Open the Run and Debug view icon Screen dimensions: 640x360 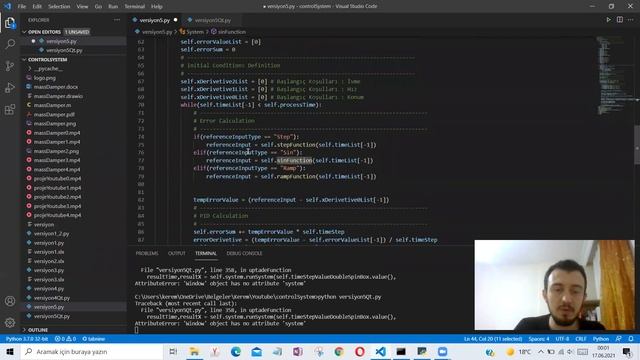[10, 87]
